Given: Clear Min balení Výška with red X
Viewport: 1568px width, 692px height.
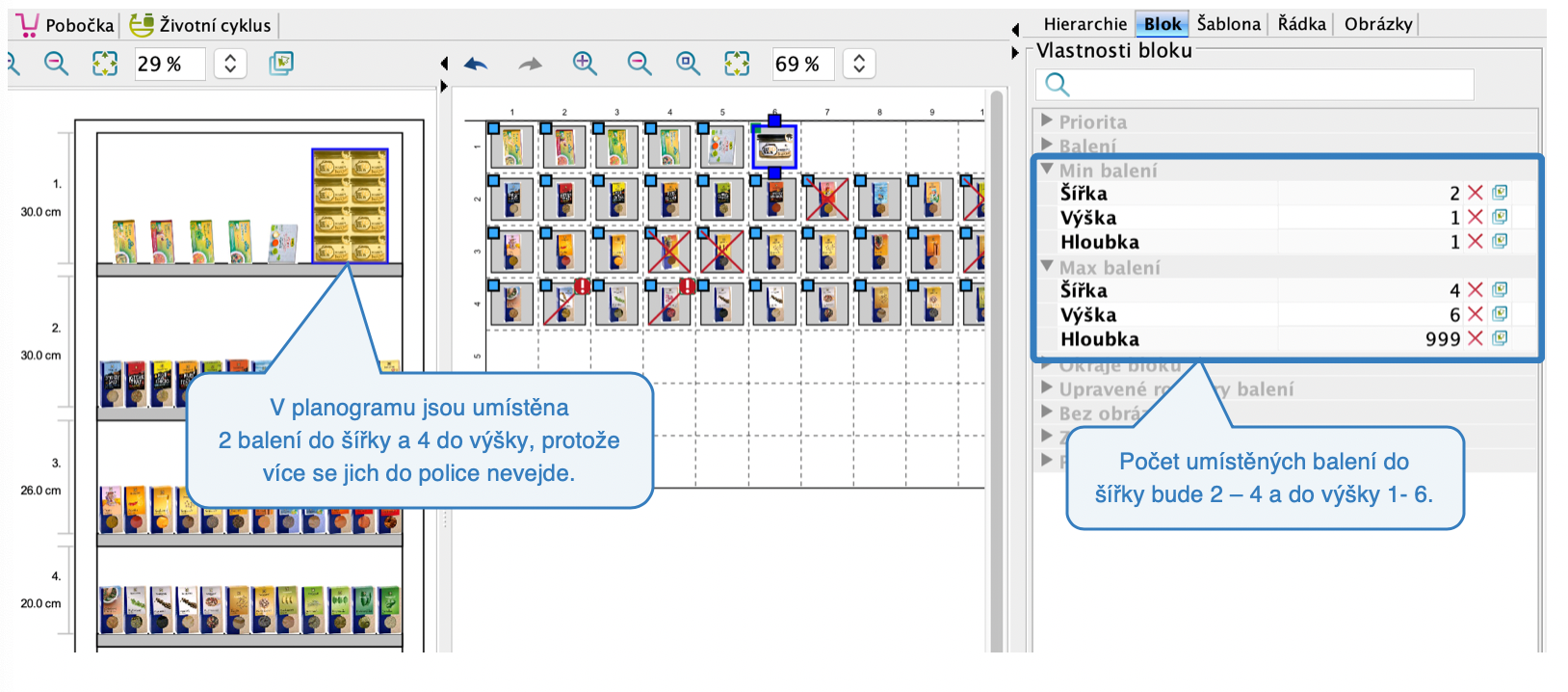Looking at the screenshot, I should (x=1476, y=217).
